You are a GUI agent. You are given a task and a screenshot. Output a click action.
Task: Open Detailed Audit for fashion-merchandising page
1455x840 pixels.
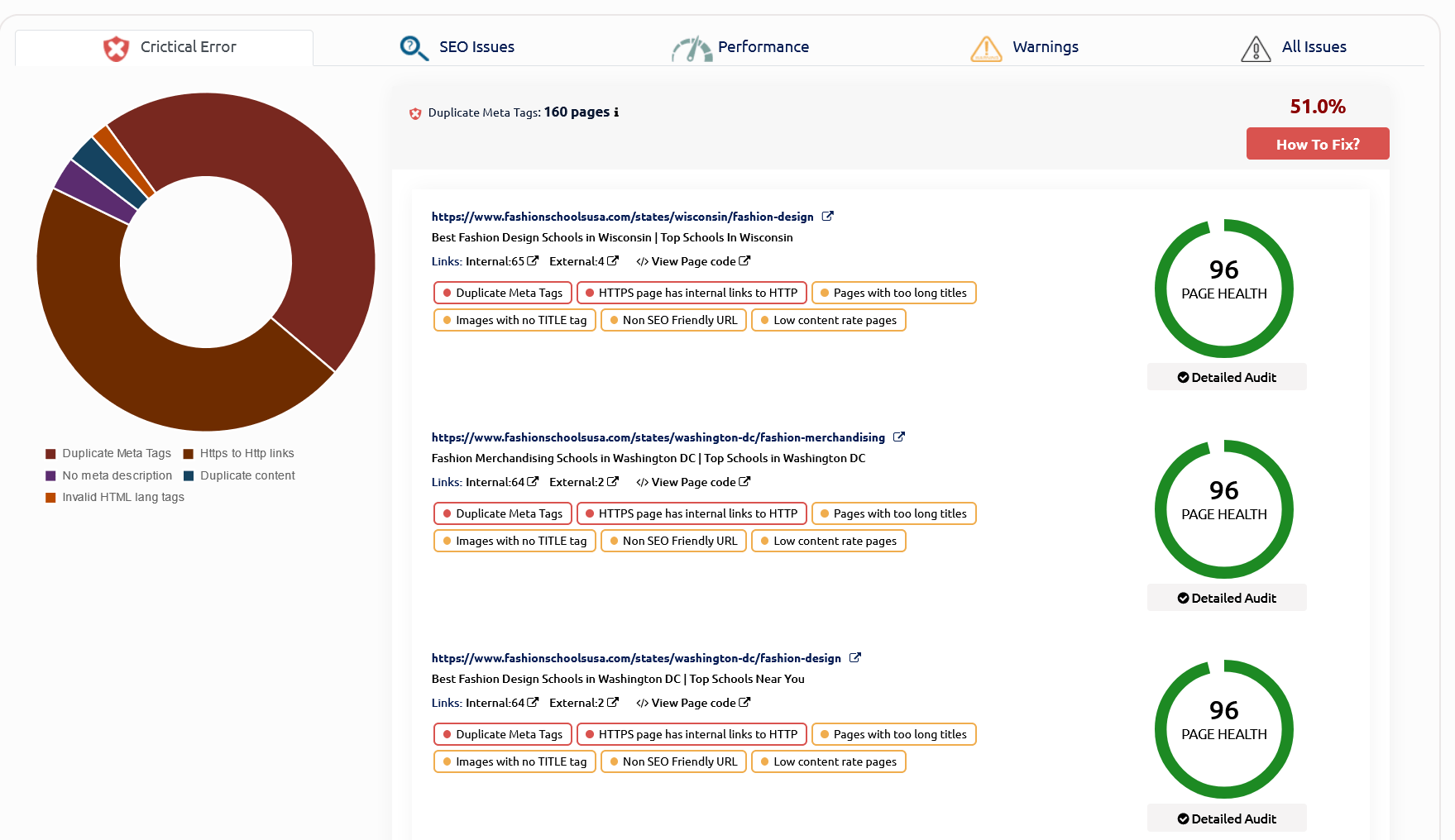point(1227,598)
